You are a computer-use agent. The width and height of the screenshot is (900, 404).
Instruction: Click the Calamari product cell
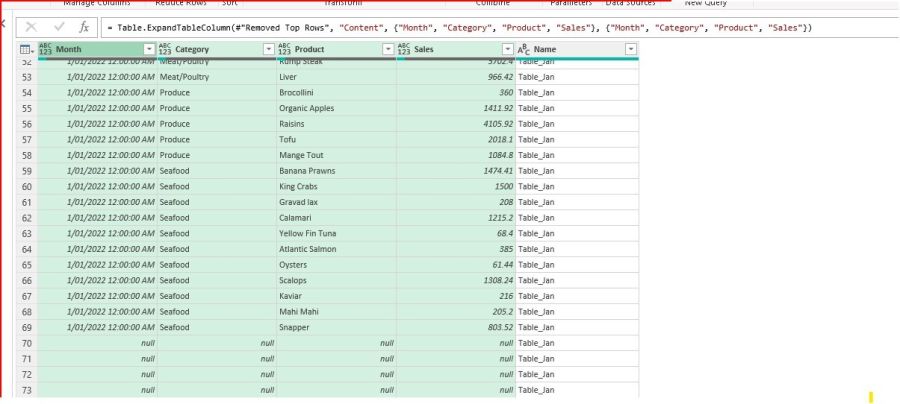[x=336, y=217]
